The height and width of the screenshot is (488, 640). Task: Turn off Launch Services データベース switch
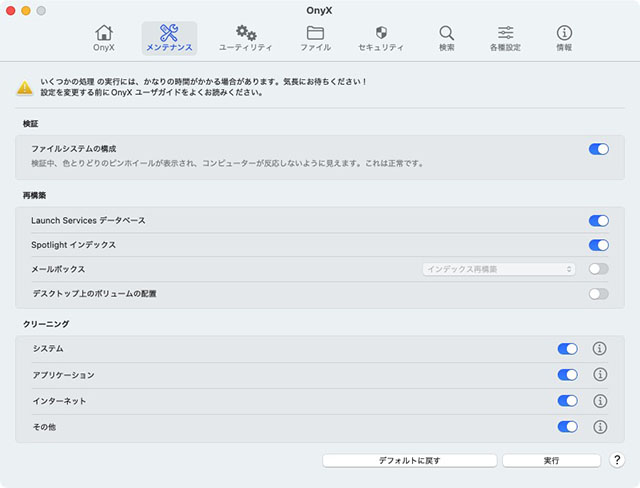(598, 220)
